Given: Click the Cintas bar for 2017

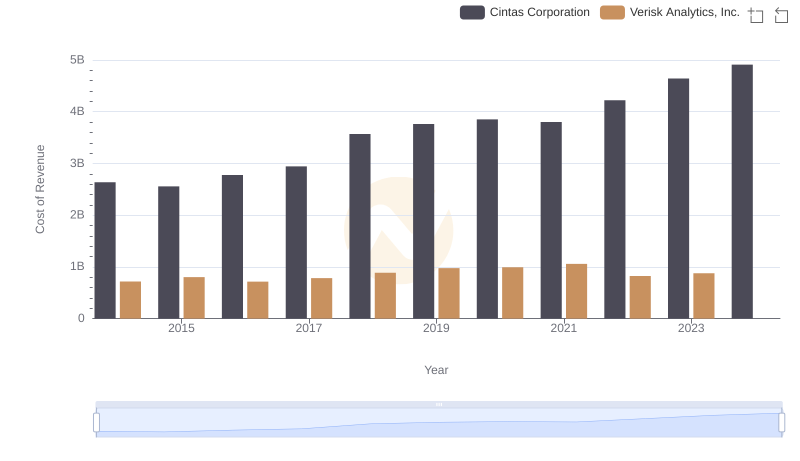Looking at the screenshot, I should point(296,242).
